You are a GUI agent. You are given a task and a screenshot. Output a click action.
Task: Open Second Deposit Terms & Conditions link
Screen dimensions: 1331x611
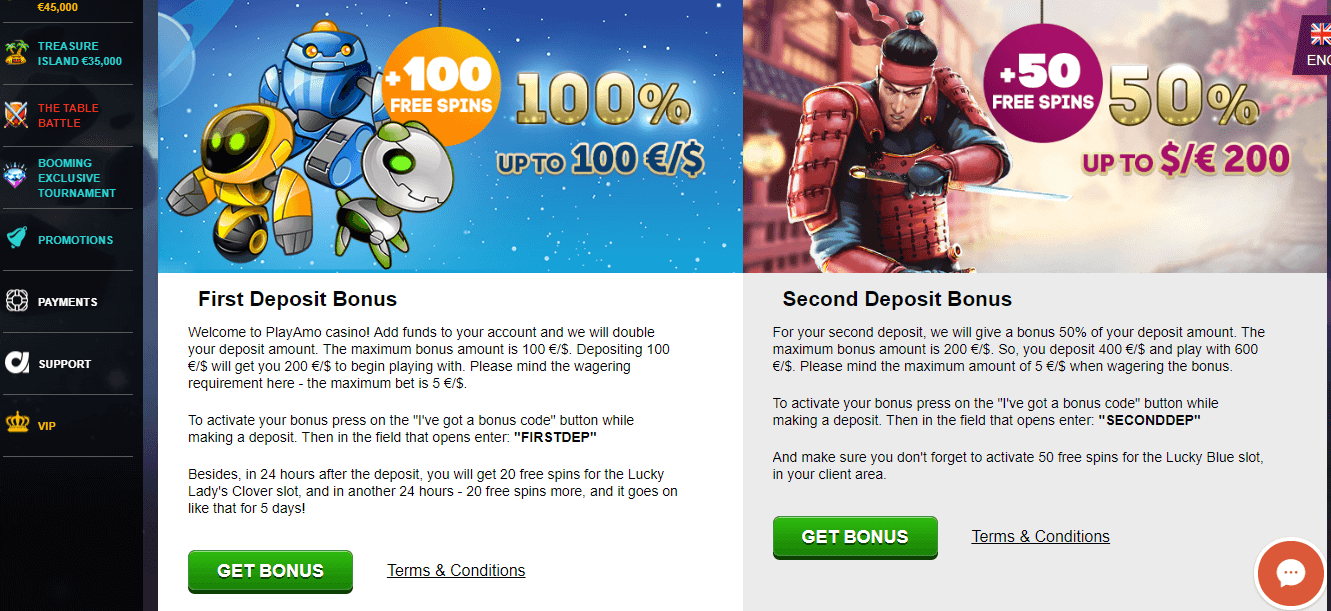click(x=1040, y=536)
